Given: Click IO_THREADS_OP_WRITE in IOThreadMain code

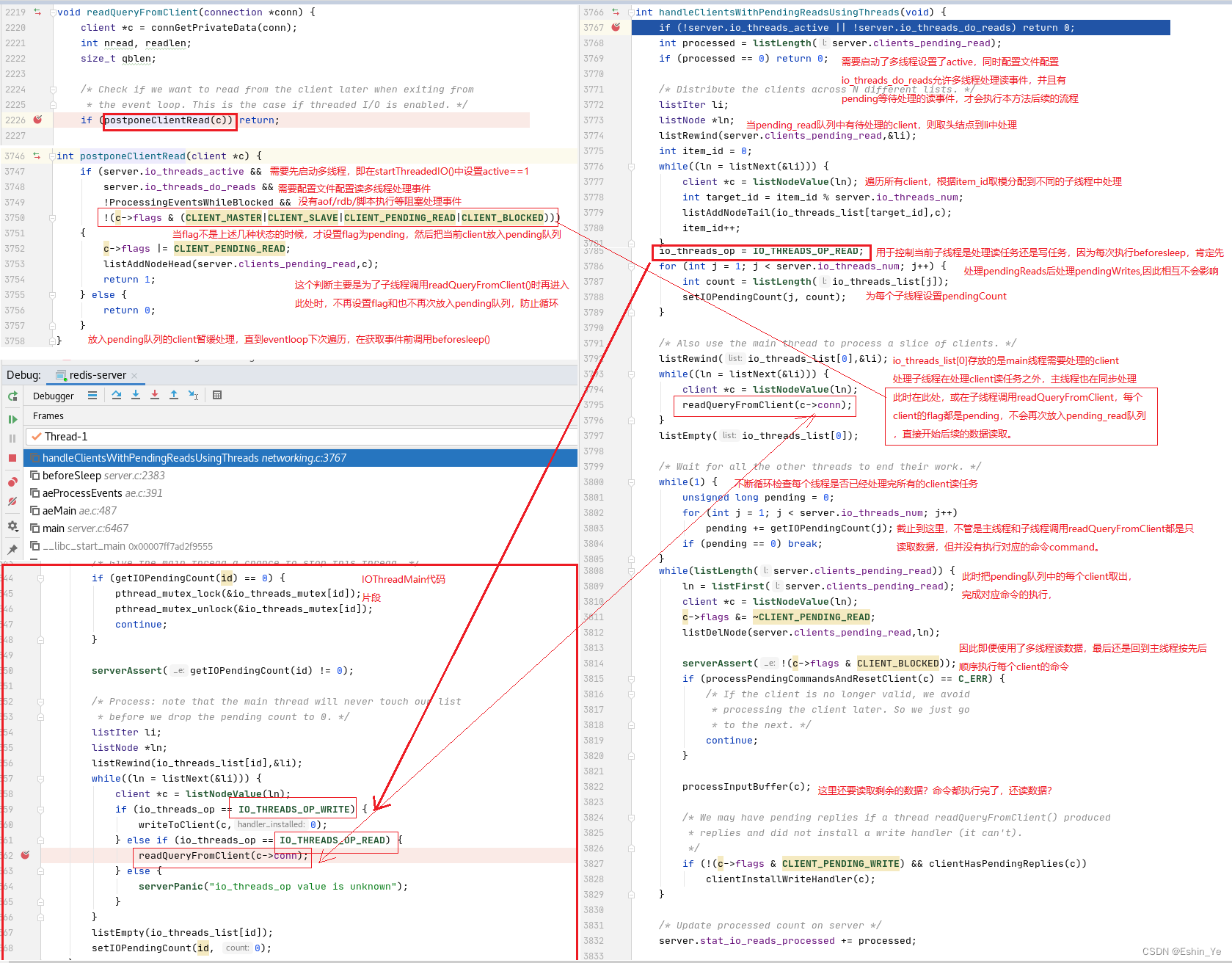Looking at the screenshot, I should (x=294, y=810).
